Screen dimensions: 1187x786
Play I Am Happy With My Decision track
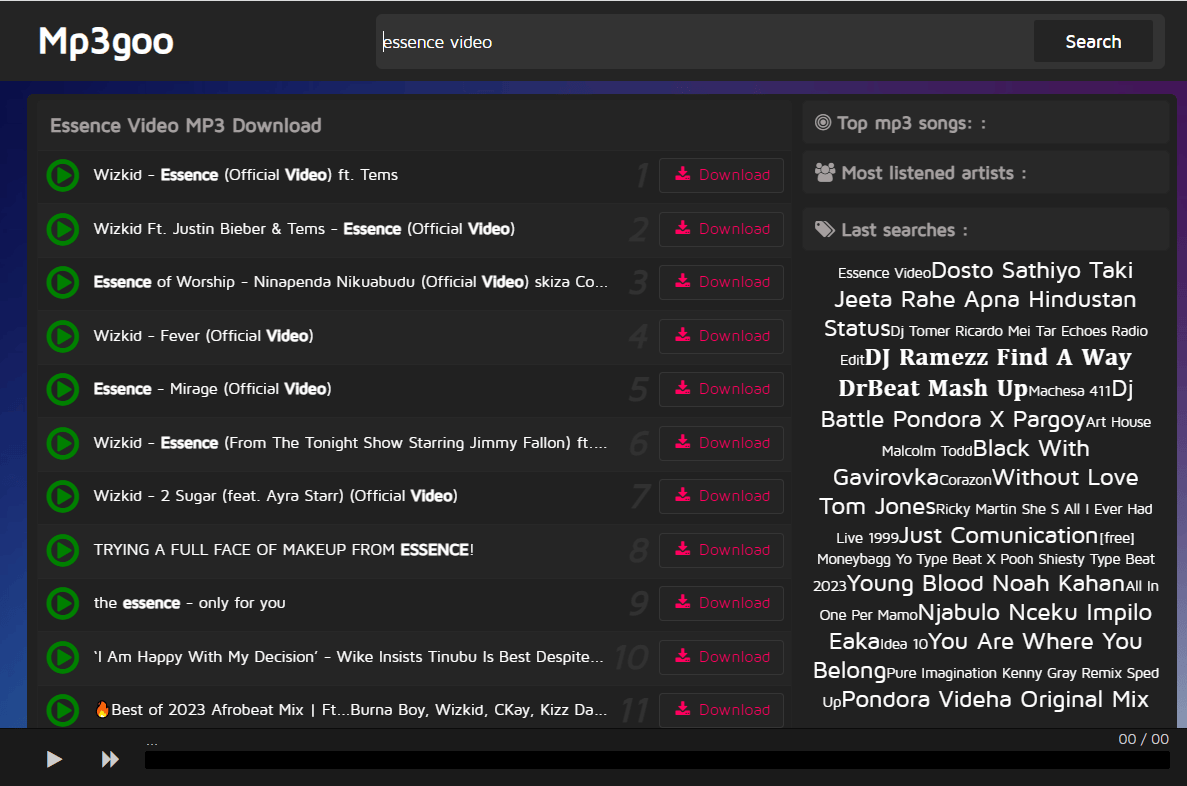[x=63, y=657]
